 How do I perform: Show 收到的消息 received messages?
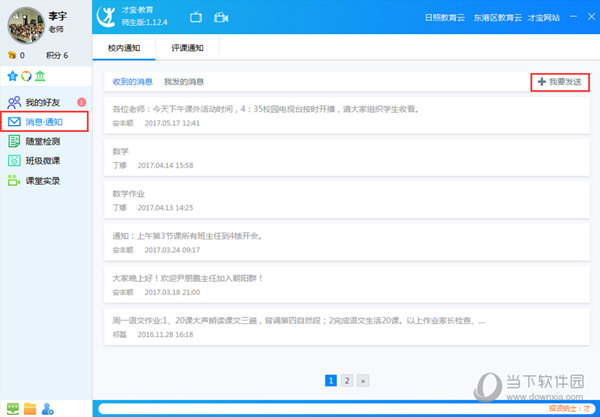[x=132, y=82]
